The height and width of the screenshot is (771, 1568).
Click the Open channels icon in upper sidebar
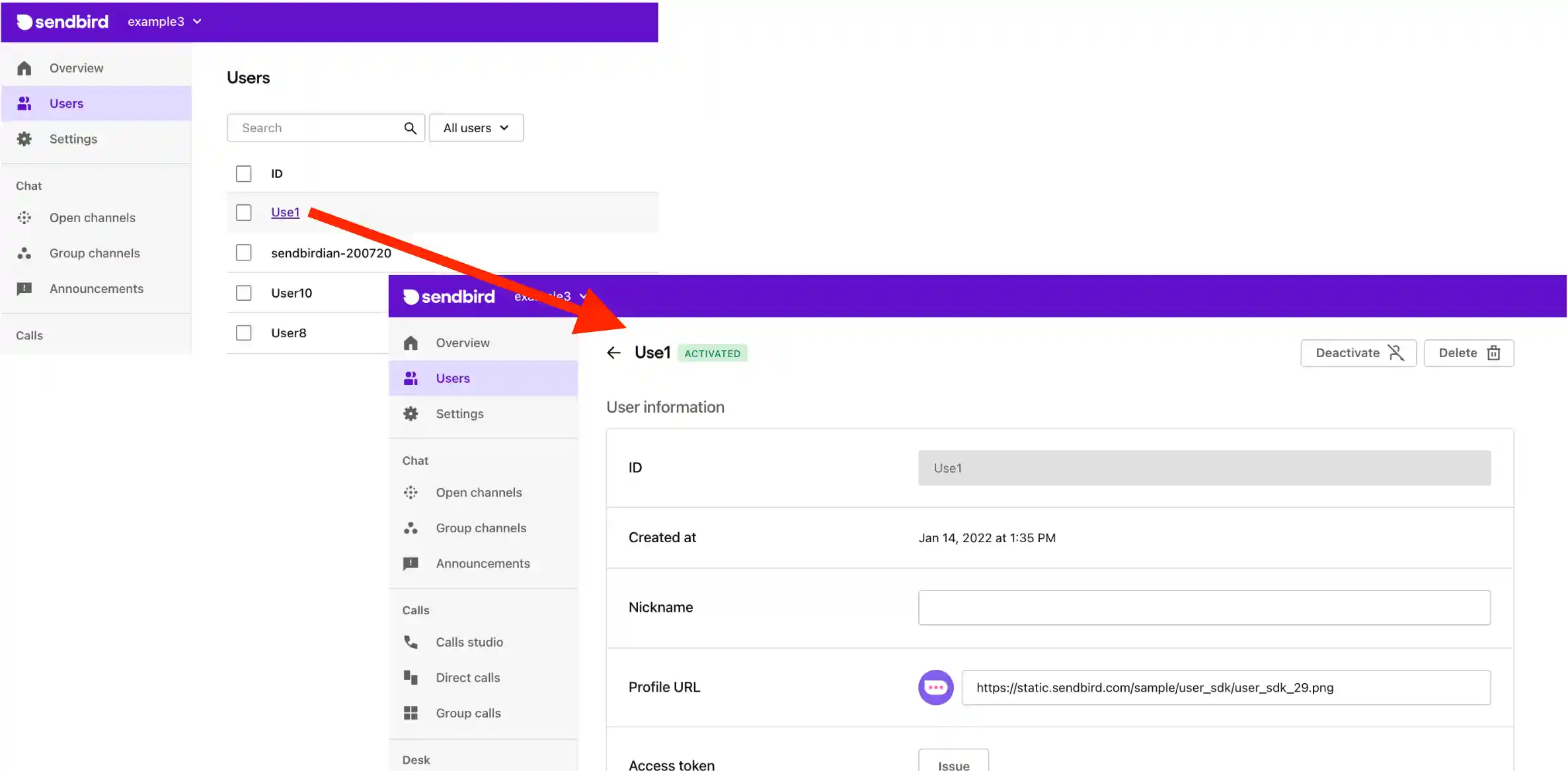[24, 218]
